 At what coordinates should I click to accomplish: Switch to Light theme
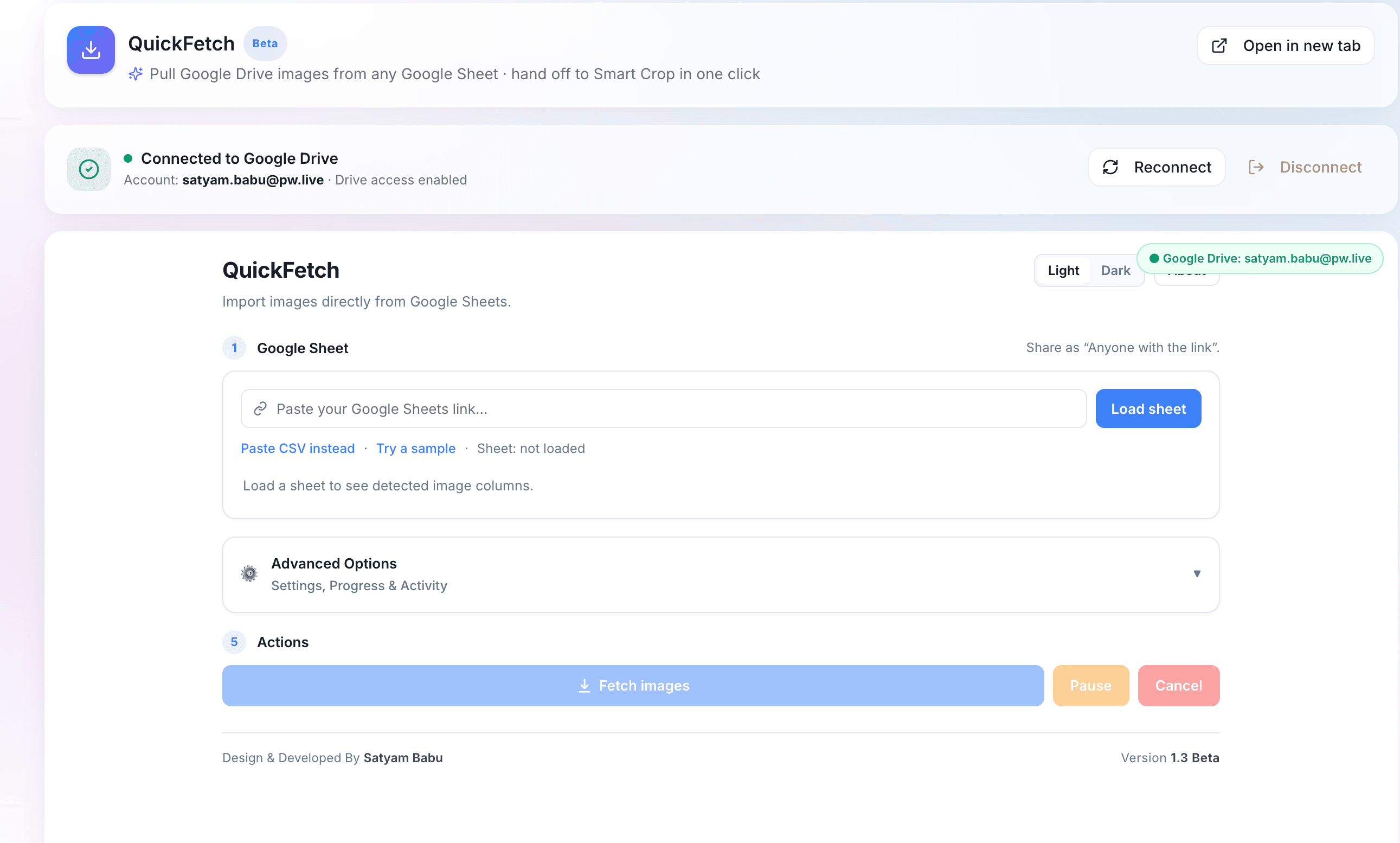(x=1063, y=270)
